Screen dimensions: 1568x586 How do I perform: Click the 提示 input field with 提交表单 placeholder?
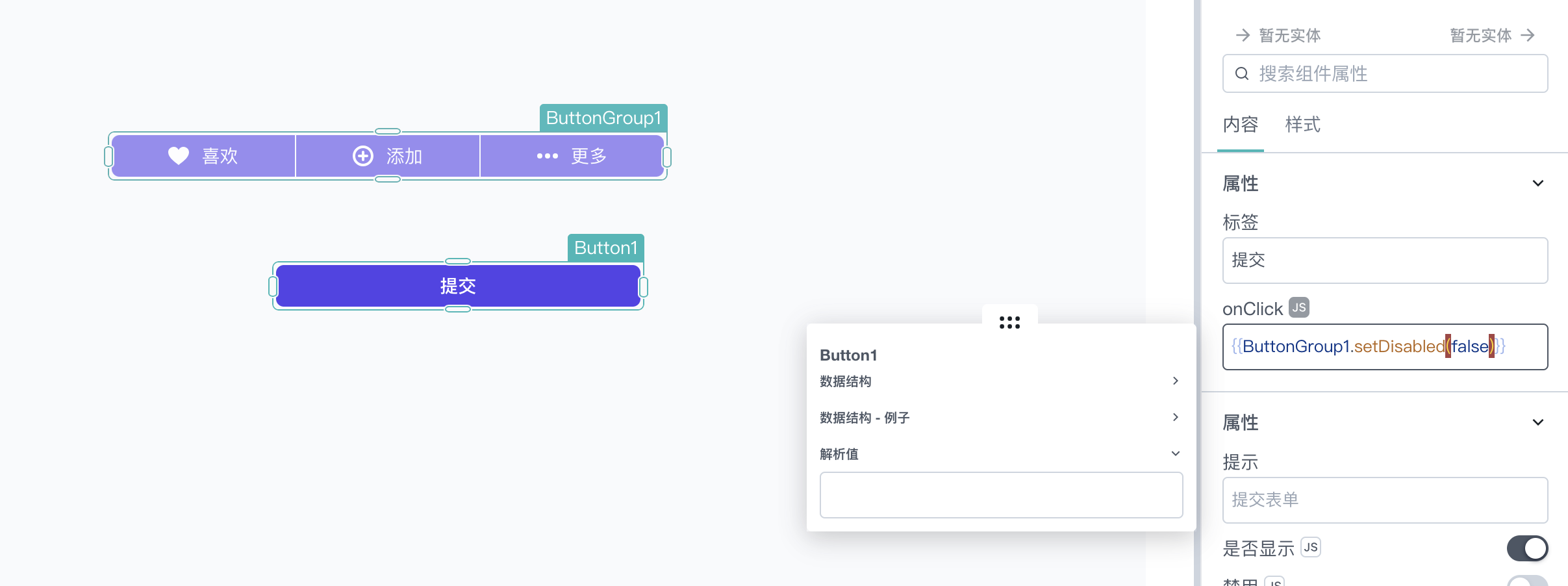pyautogui.click(x=1385, y=500)
